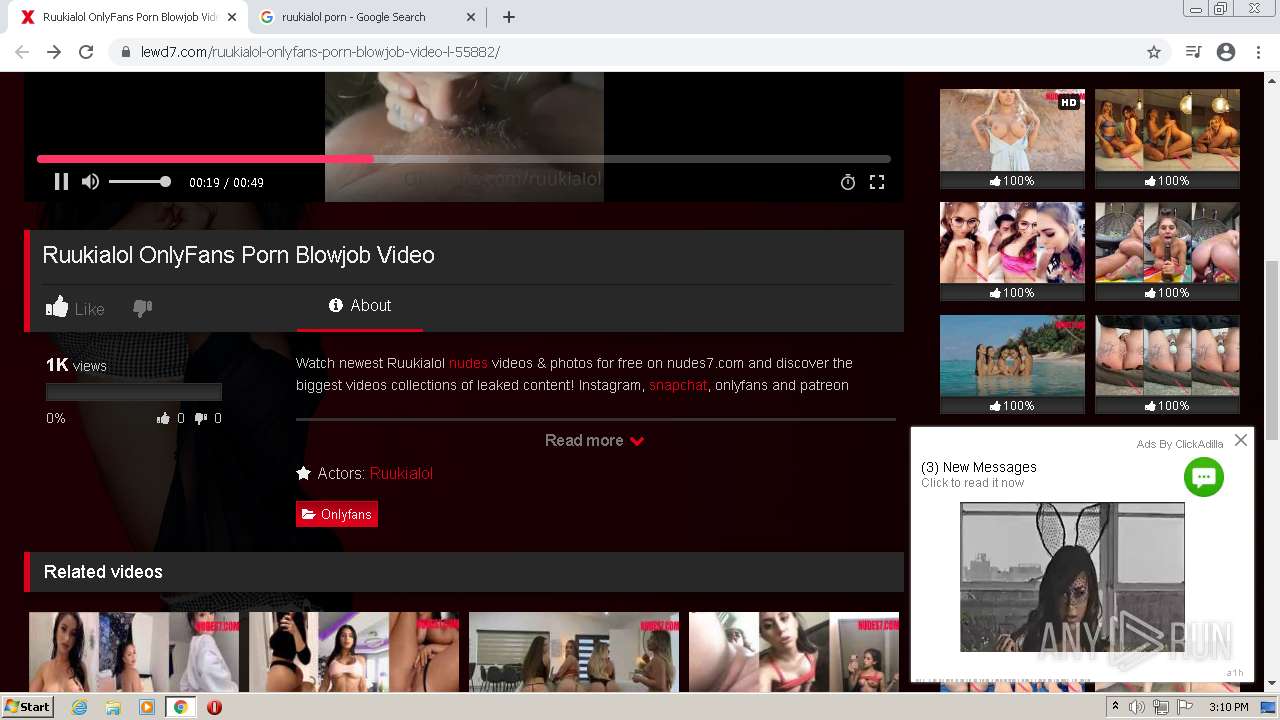Click the small thumbs-up count under views
1280x720 pixels.
[x=170, y=418]
